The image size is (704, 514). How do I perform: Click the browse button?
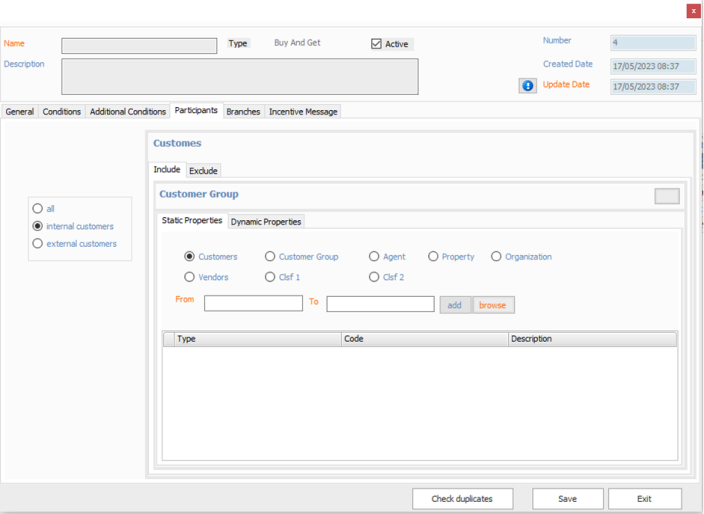[493, 305]
